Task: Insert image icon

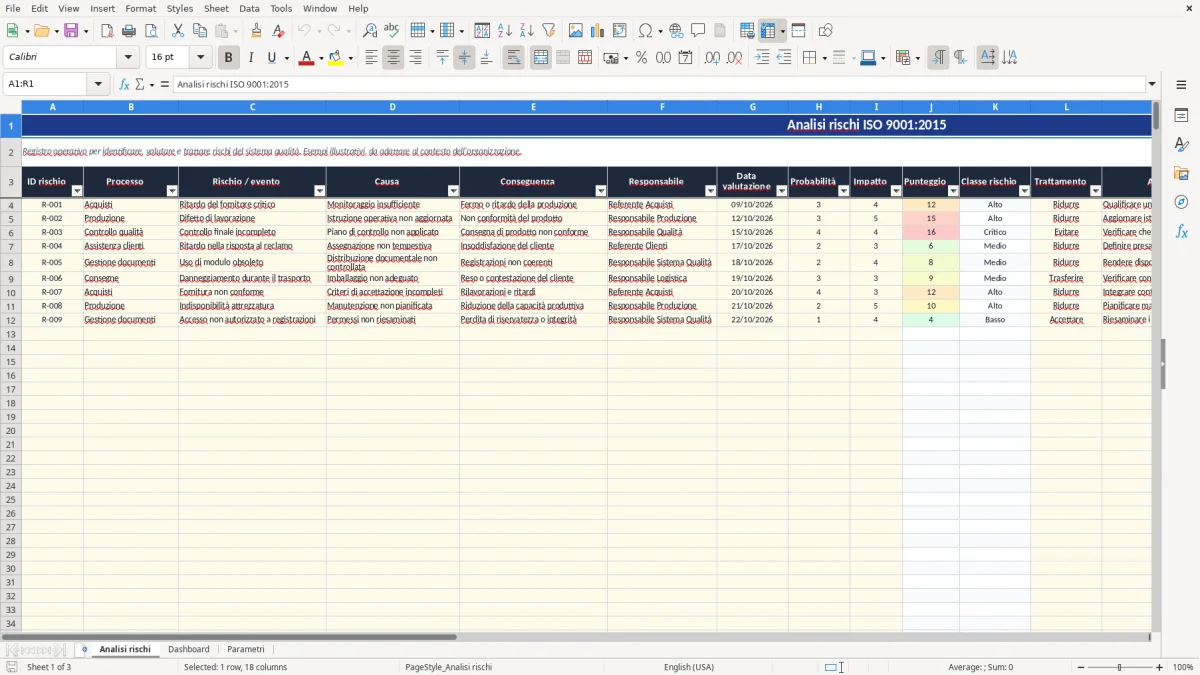Action: pyautogui.click(x=576, y=31)
